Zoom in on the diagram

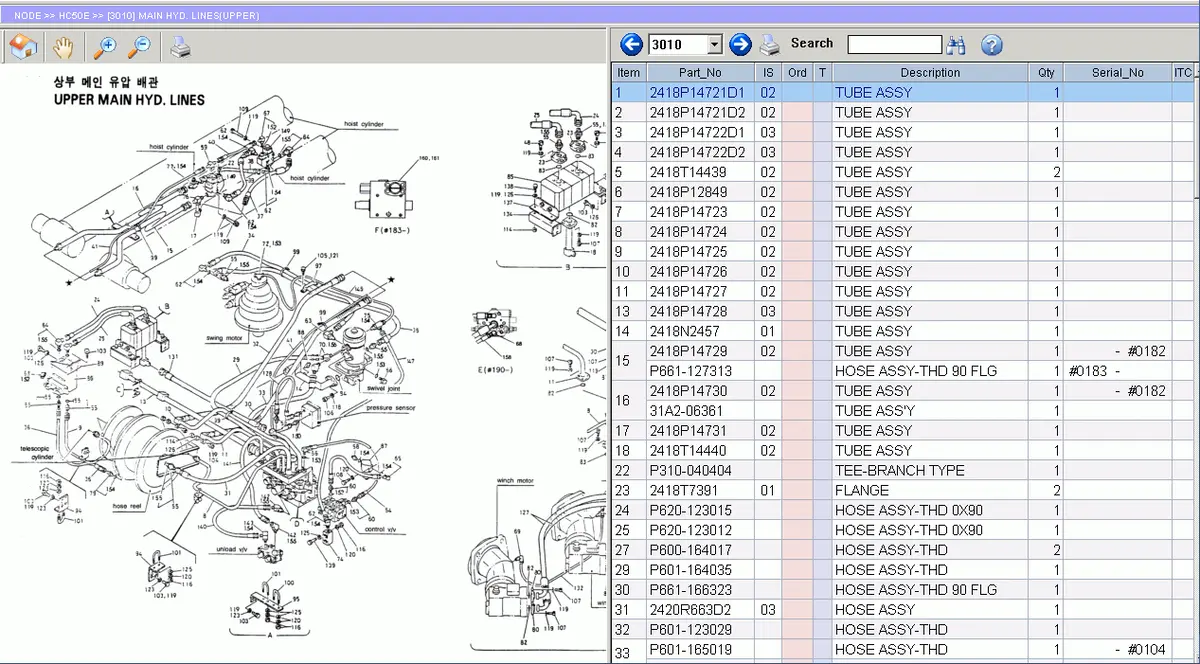point(104,46)
